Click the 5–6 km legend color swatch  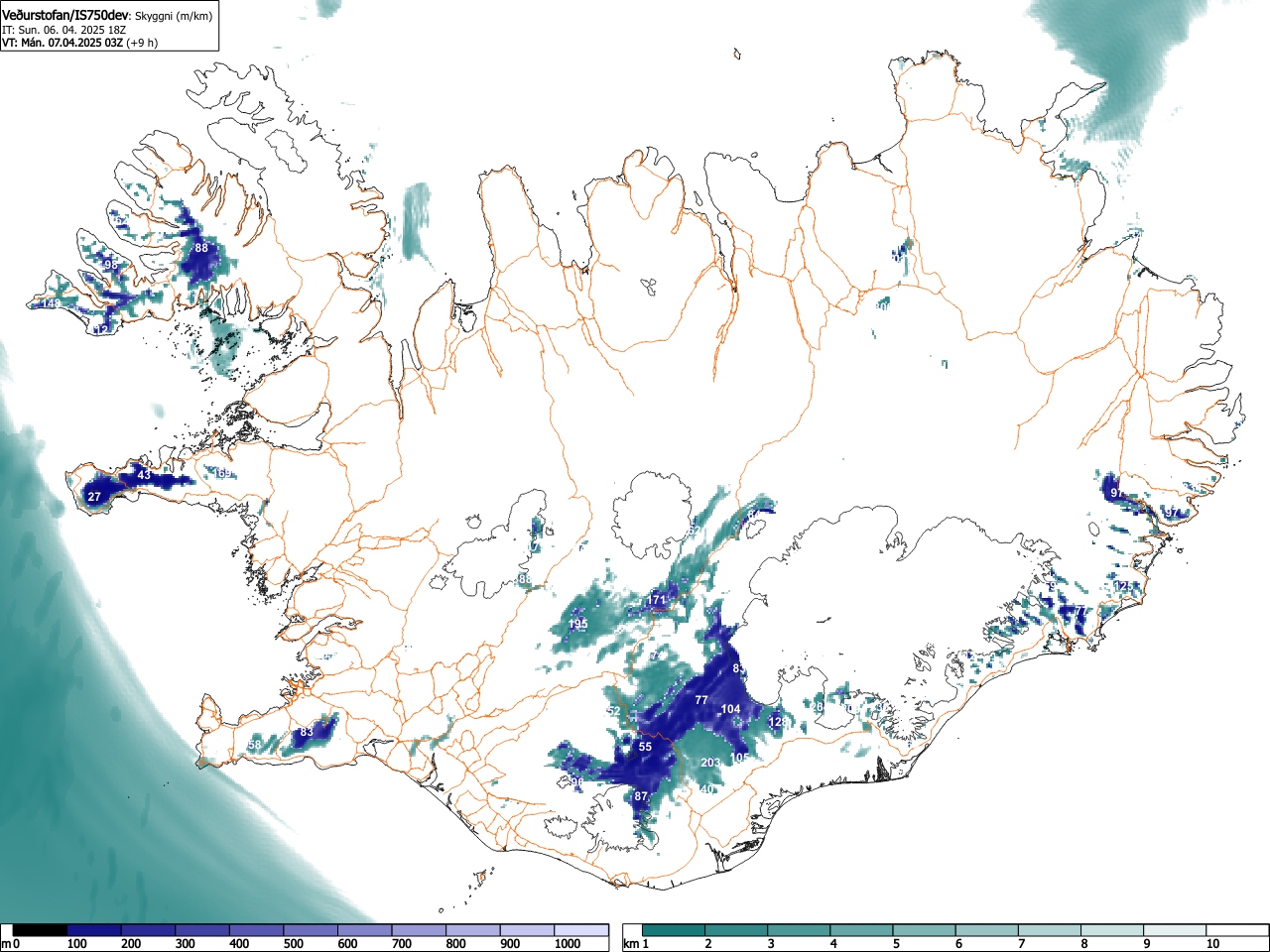(925, 930)
